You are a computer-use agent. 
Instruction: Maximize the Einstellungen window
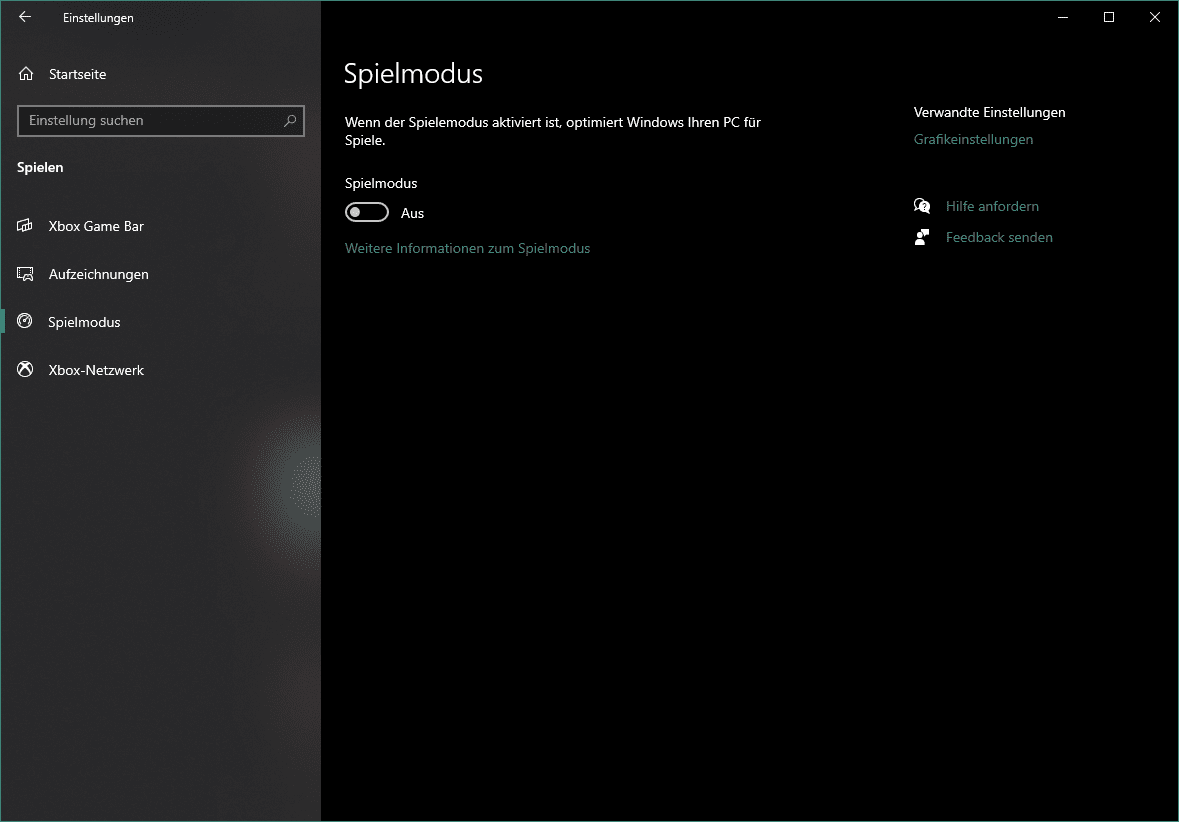(1108, 17)
